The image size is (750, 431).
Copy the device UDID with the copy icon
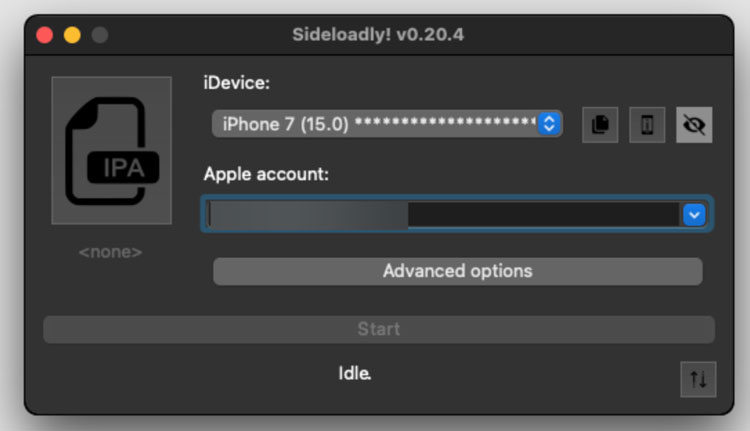600,125
